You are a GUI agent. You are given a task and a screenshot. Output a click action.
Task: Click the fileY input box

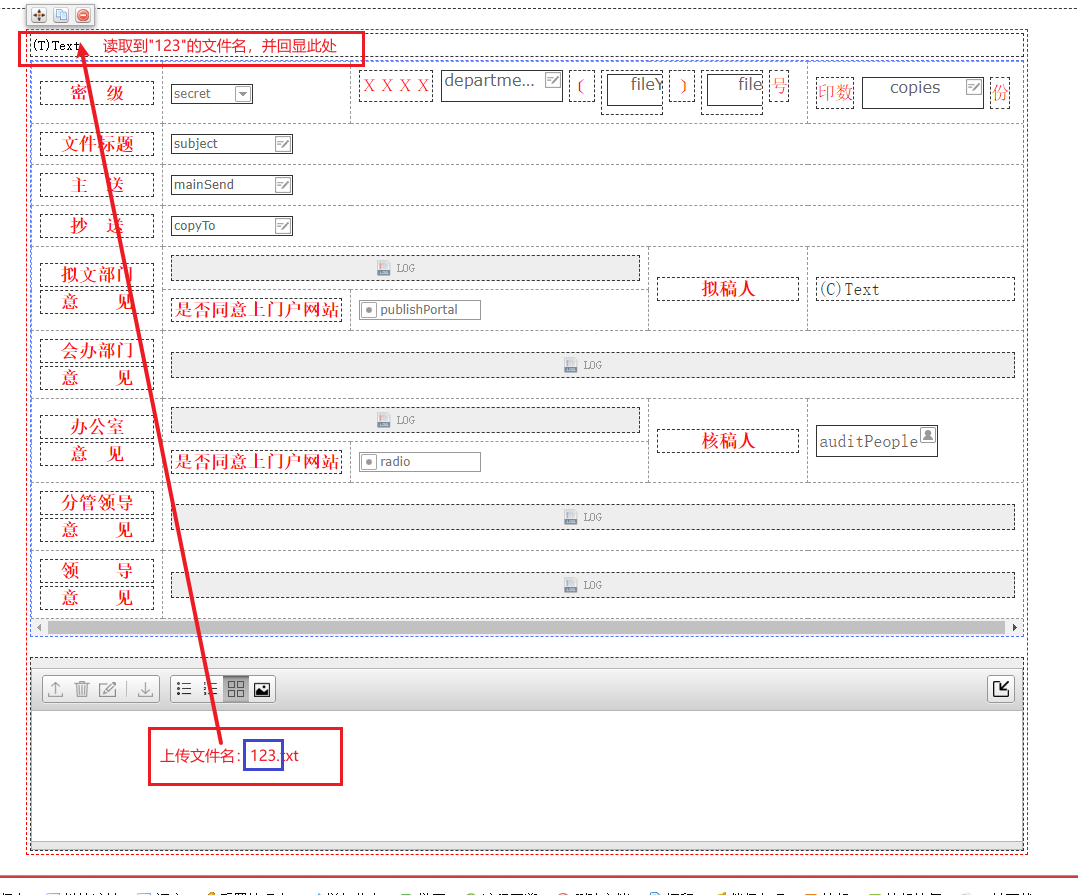(635, 89)
